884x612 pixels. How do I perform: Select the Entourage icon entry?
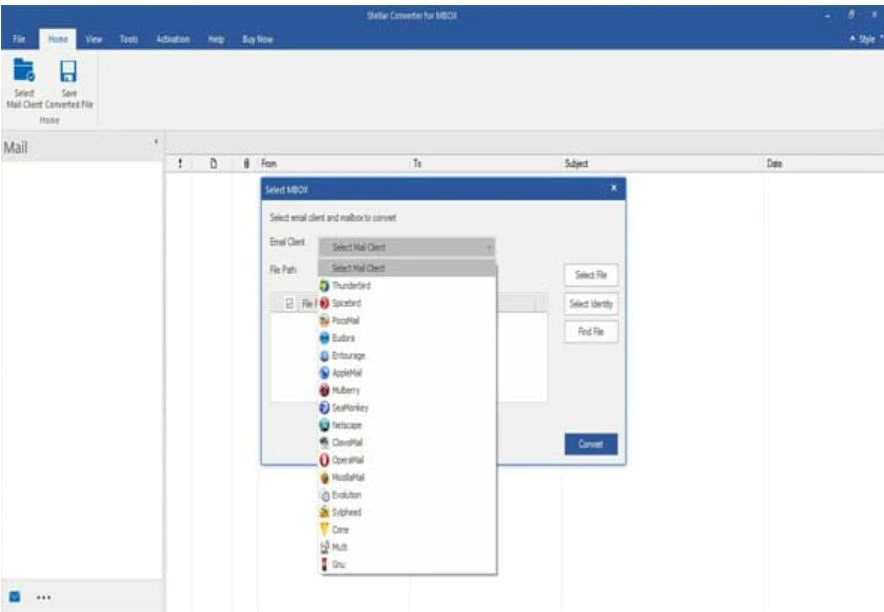tap(324, 356)
